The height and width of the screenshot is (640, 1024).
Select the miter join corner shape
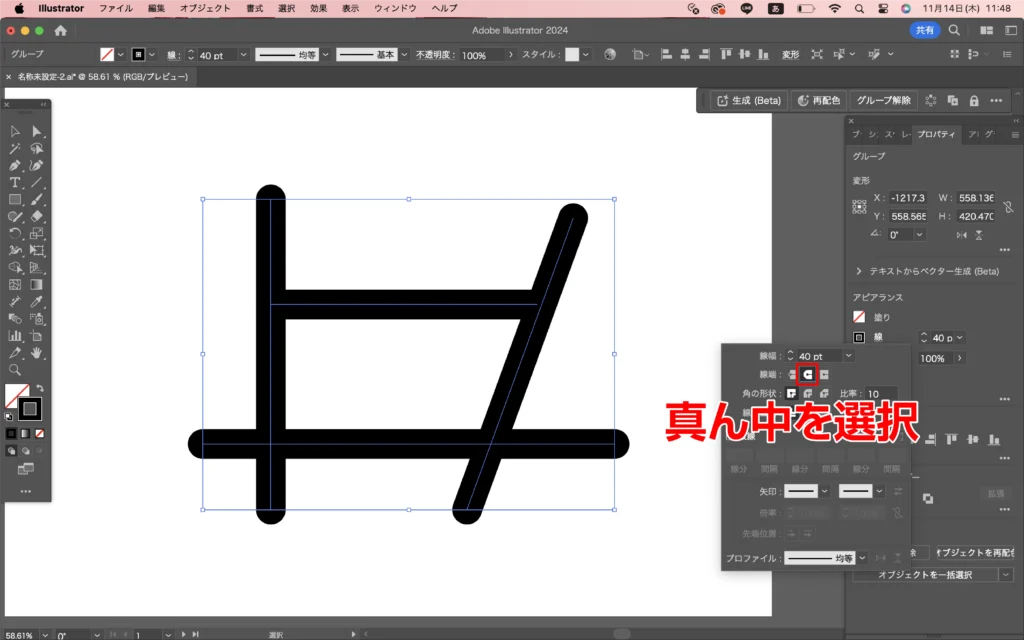(792, 393)
